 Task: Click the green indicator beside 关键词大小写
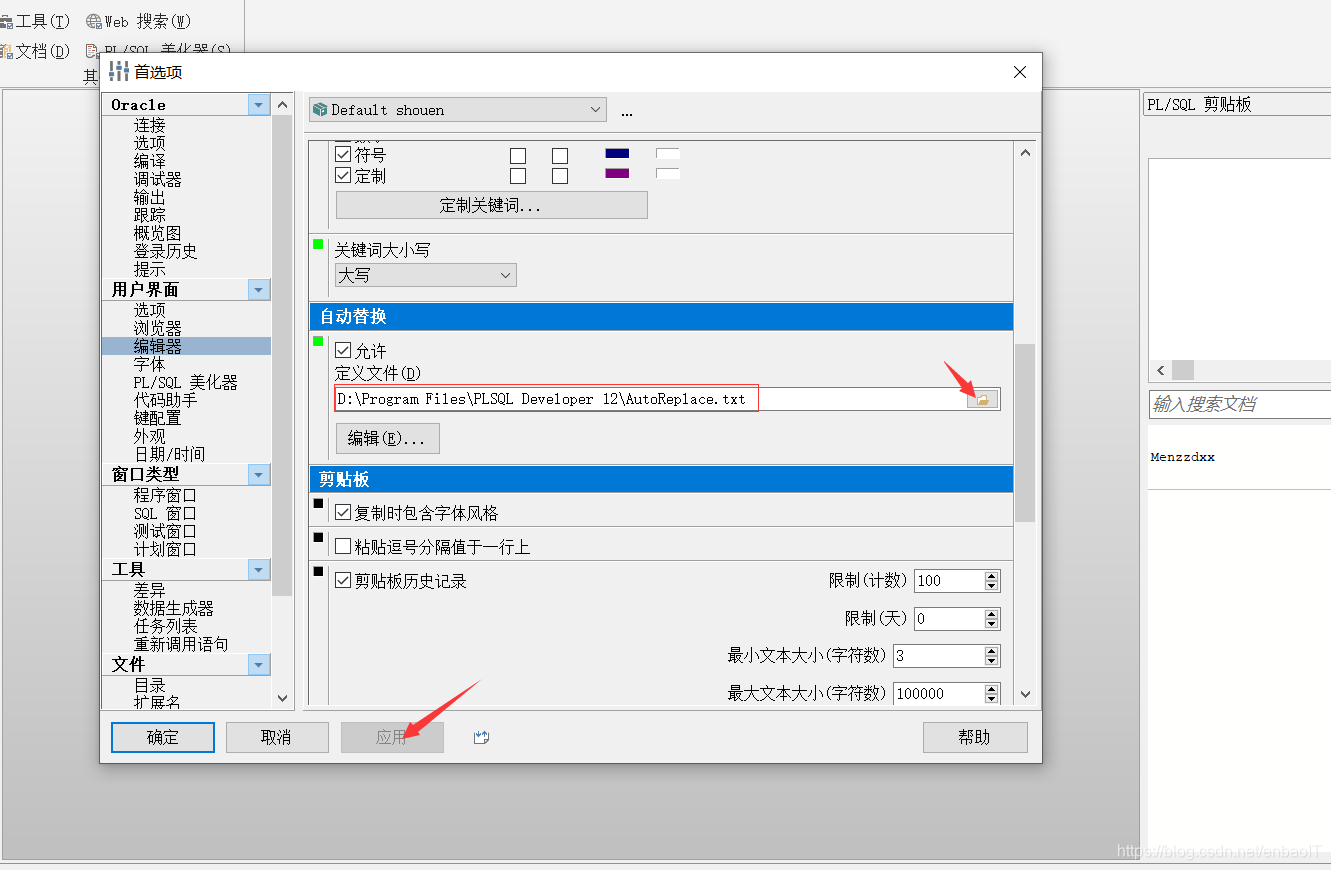(x=319, y=244)
